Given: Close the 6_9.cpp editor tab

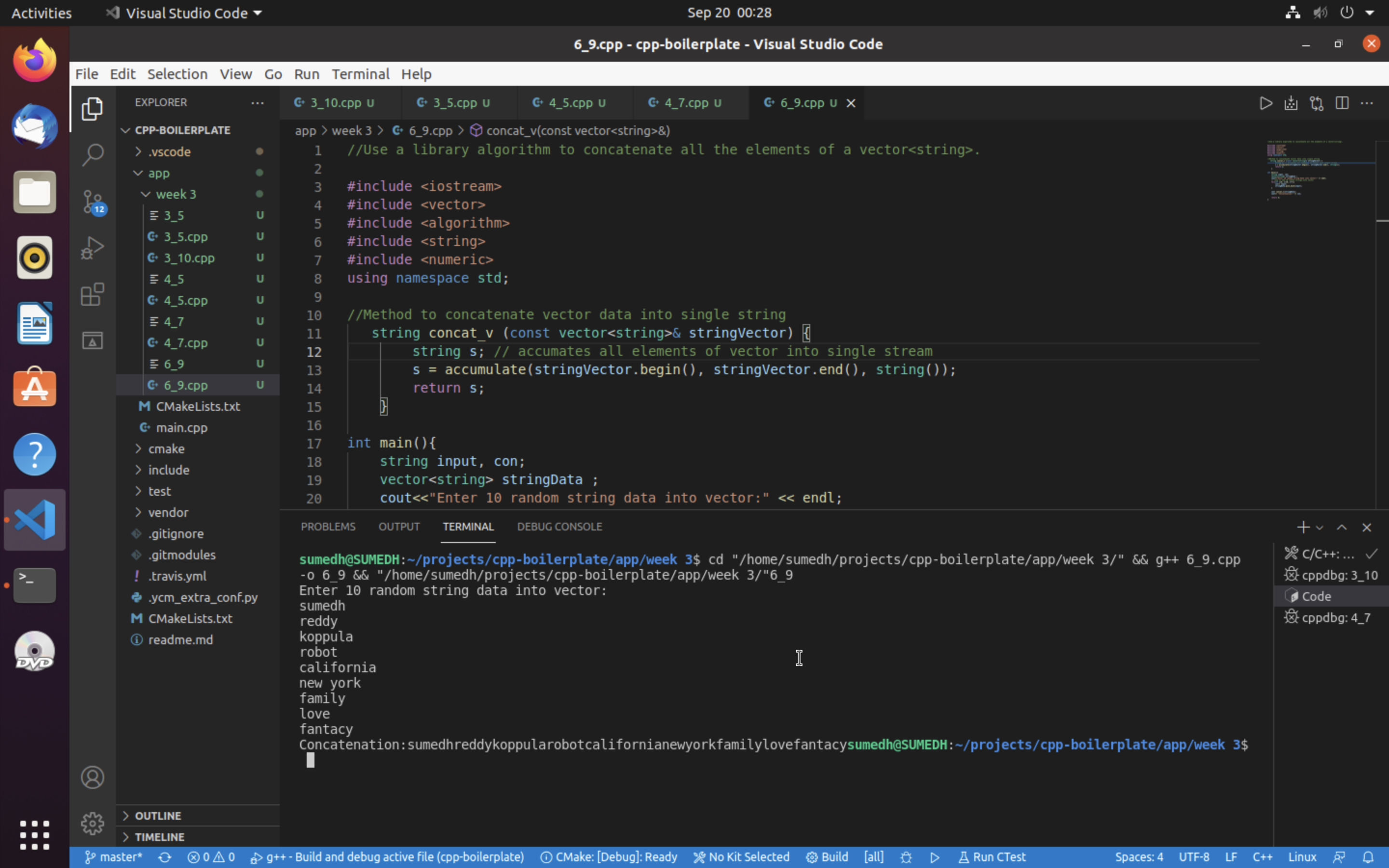Looking at the screenshot, I should tap(851, 103).
